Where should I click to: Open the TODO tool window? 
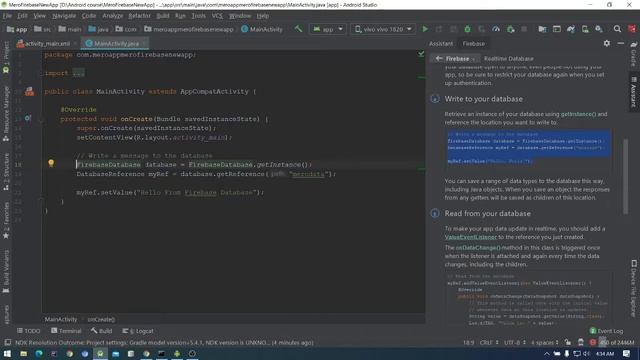(29, 331)
